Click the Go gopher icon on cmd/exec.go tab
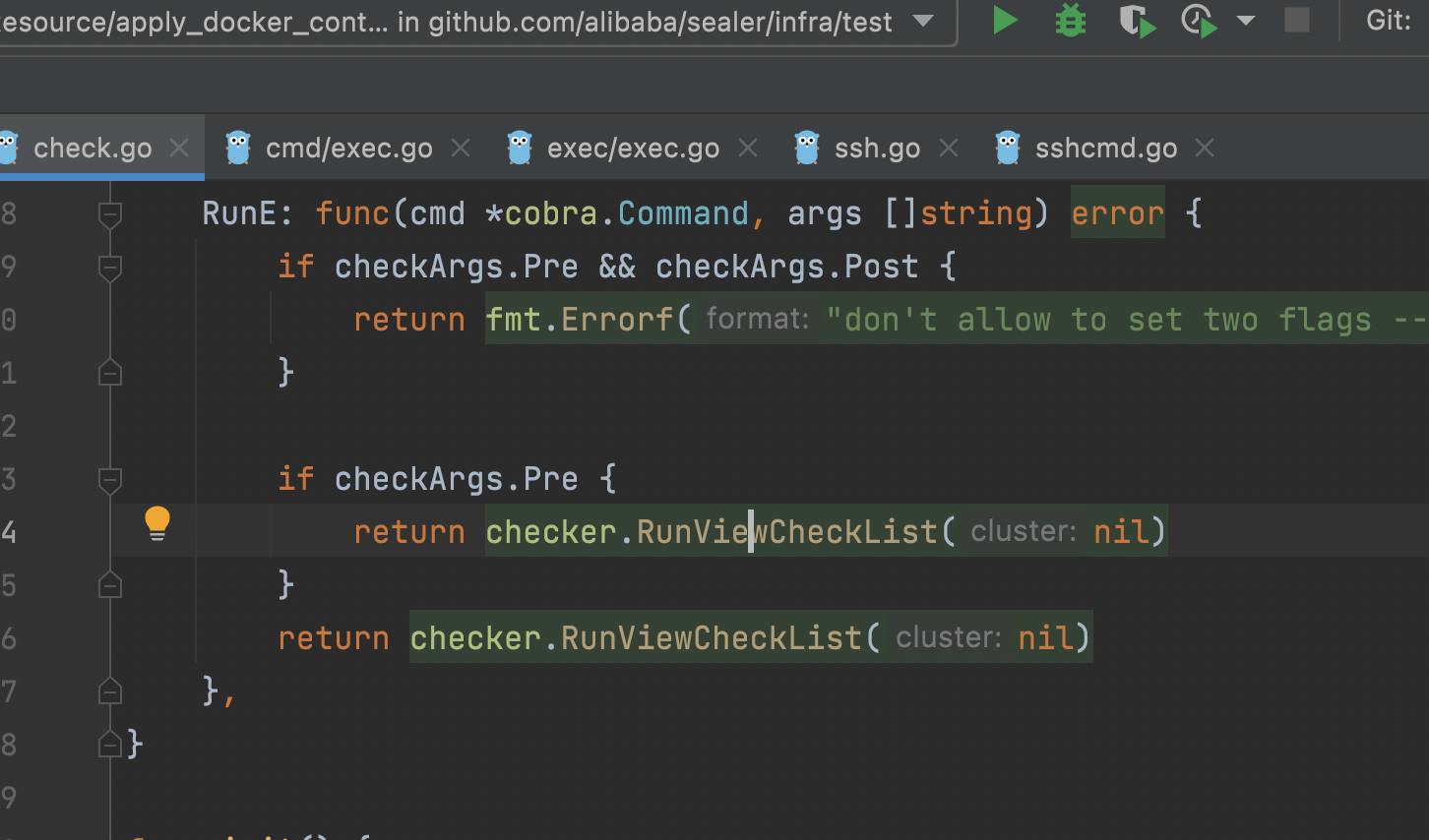 click(x=238, y=148)
